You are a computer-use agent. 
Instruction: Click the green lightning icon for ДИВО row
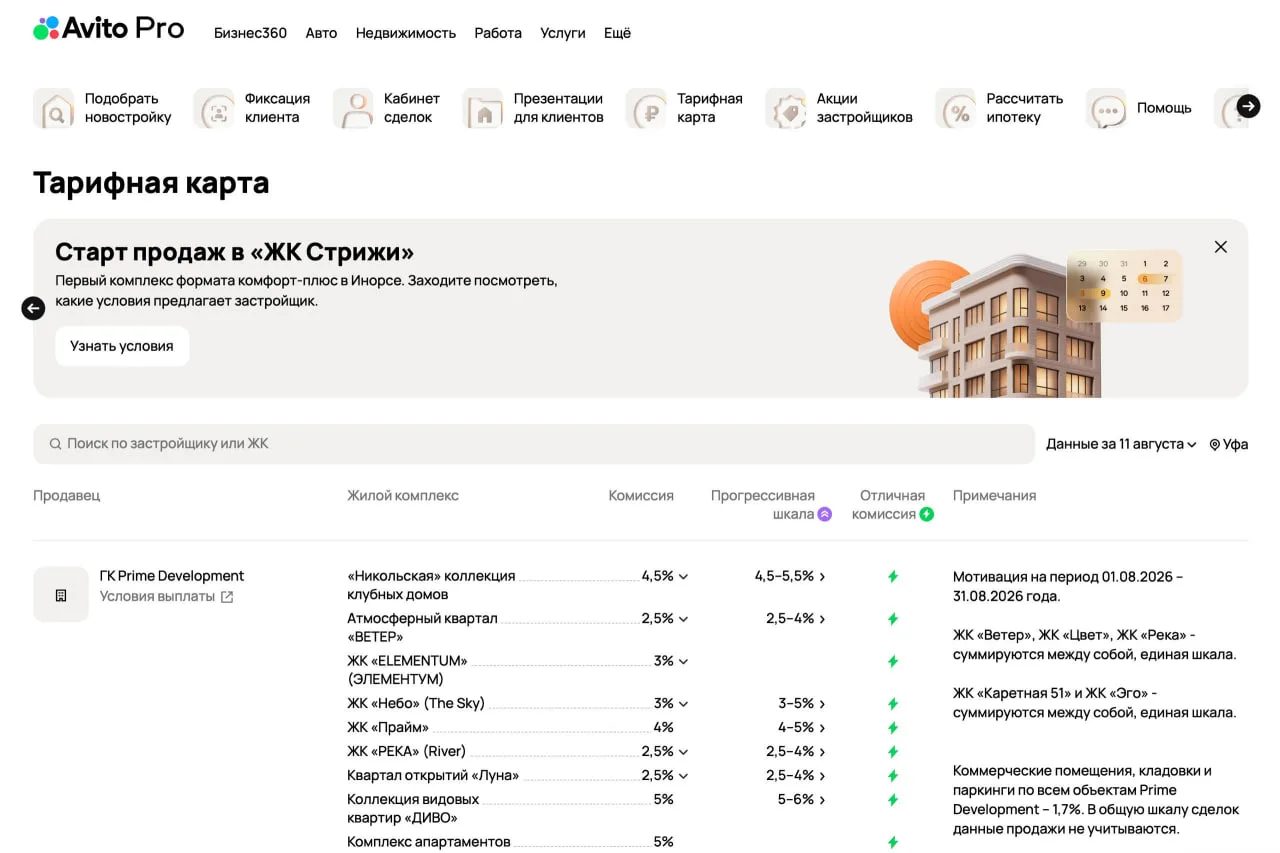pyautogui.click(x=893, y=800)
